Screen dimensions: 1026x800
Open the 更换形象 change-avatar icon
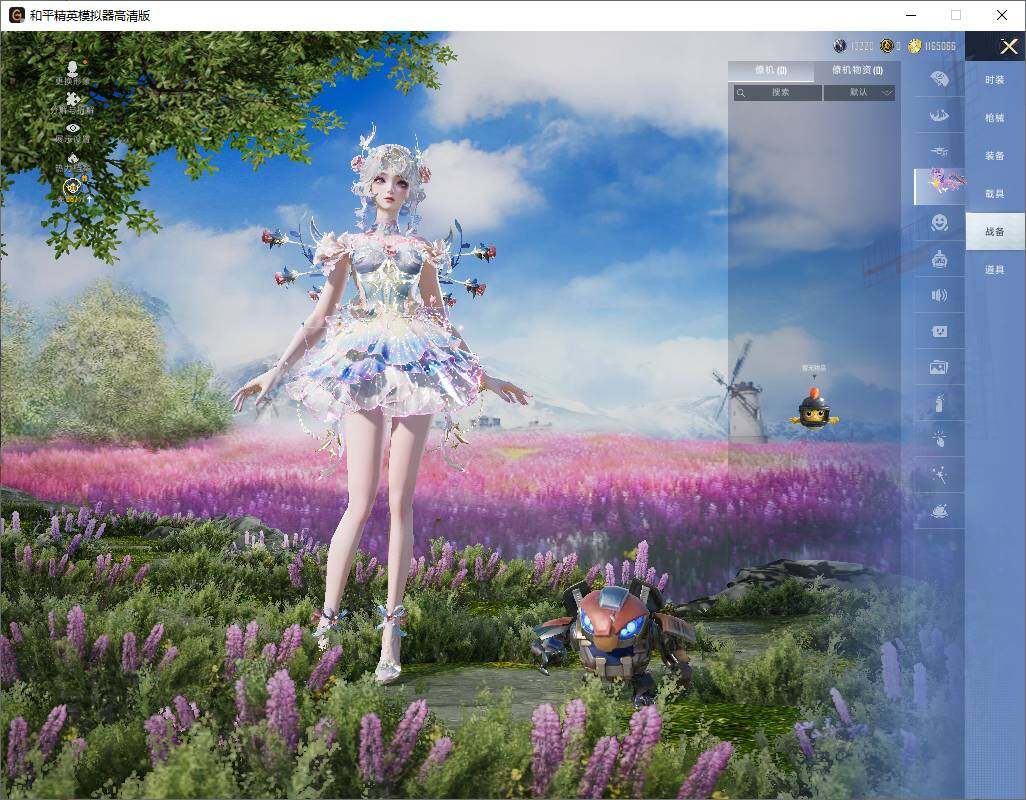click(73, 68)
